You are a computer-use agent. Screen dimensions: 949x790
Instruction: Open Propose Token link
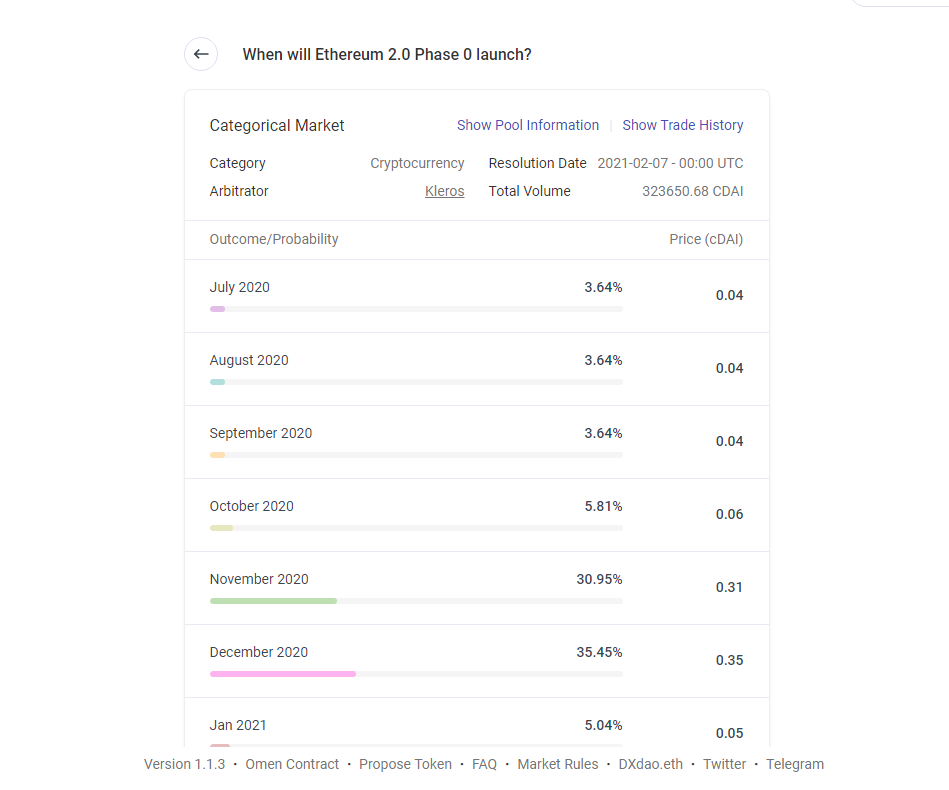405,764
